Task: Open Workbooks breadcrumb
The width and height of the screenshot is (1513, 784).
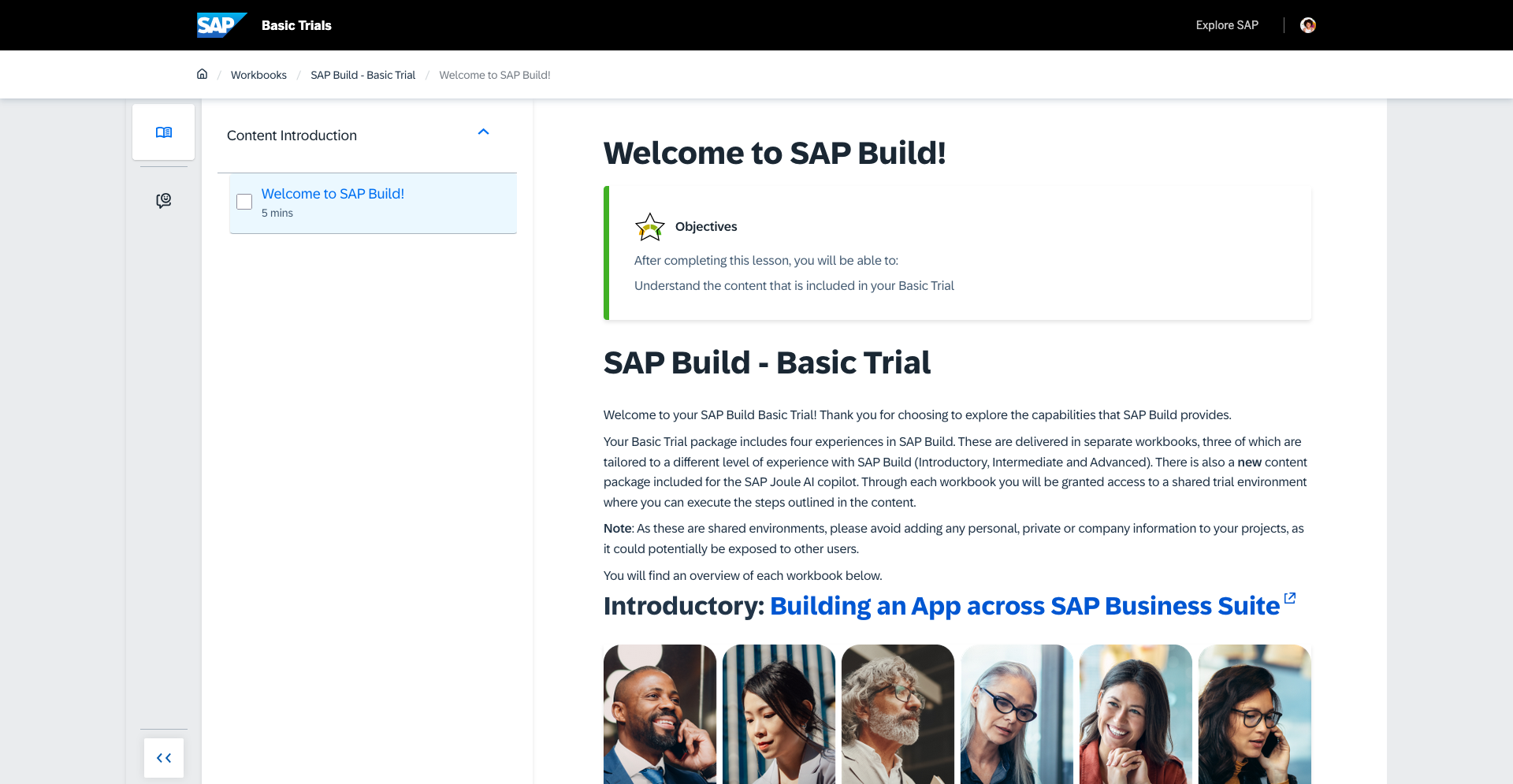Action: 258,75
